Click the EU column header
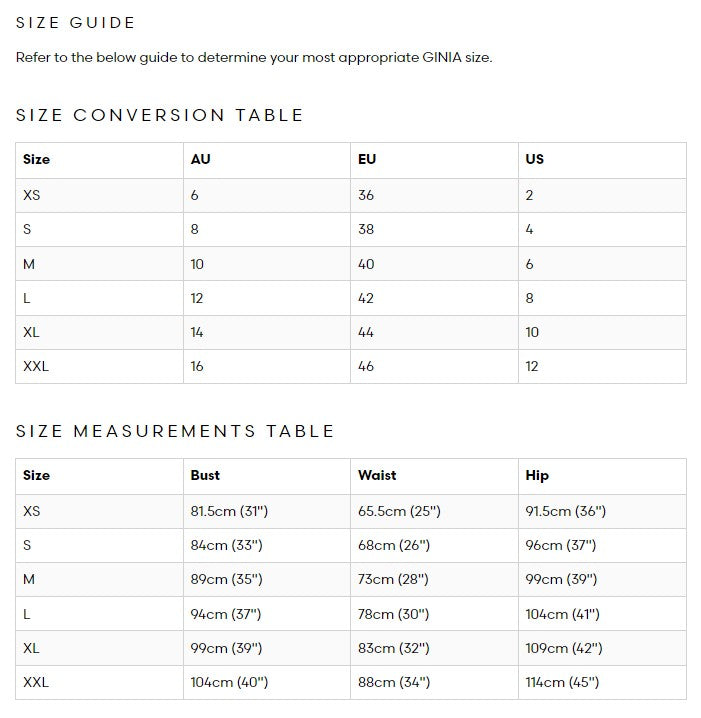The width and height of the screenshot is (701, 718). (367, 159)
